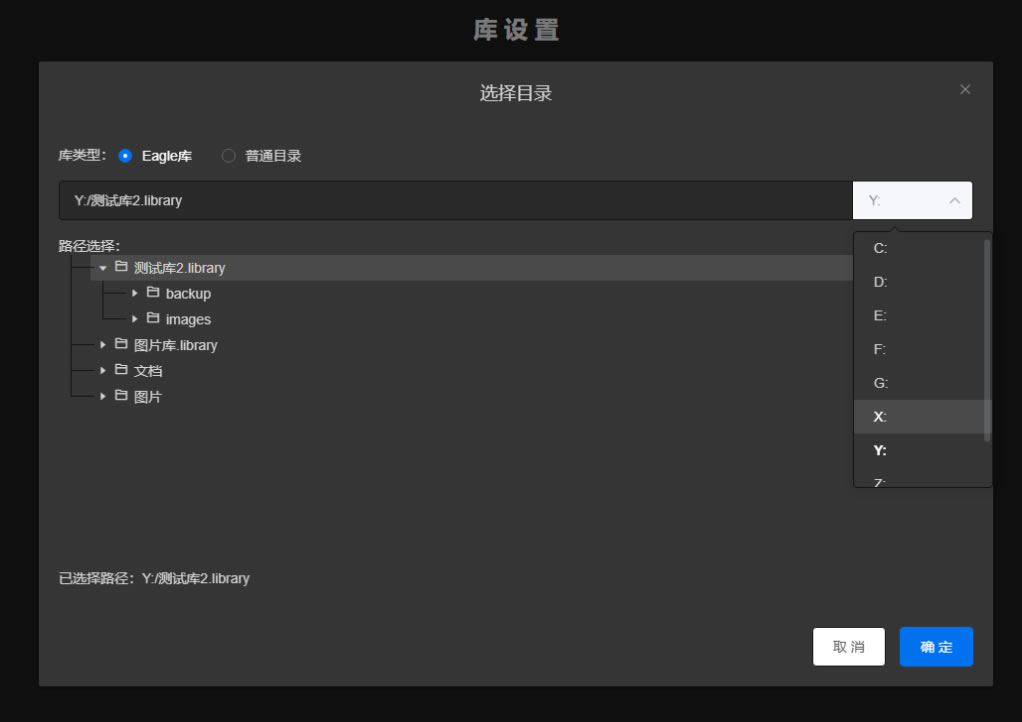Choose drive F: from the list

919,349
